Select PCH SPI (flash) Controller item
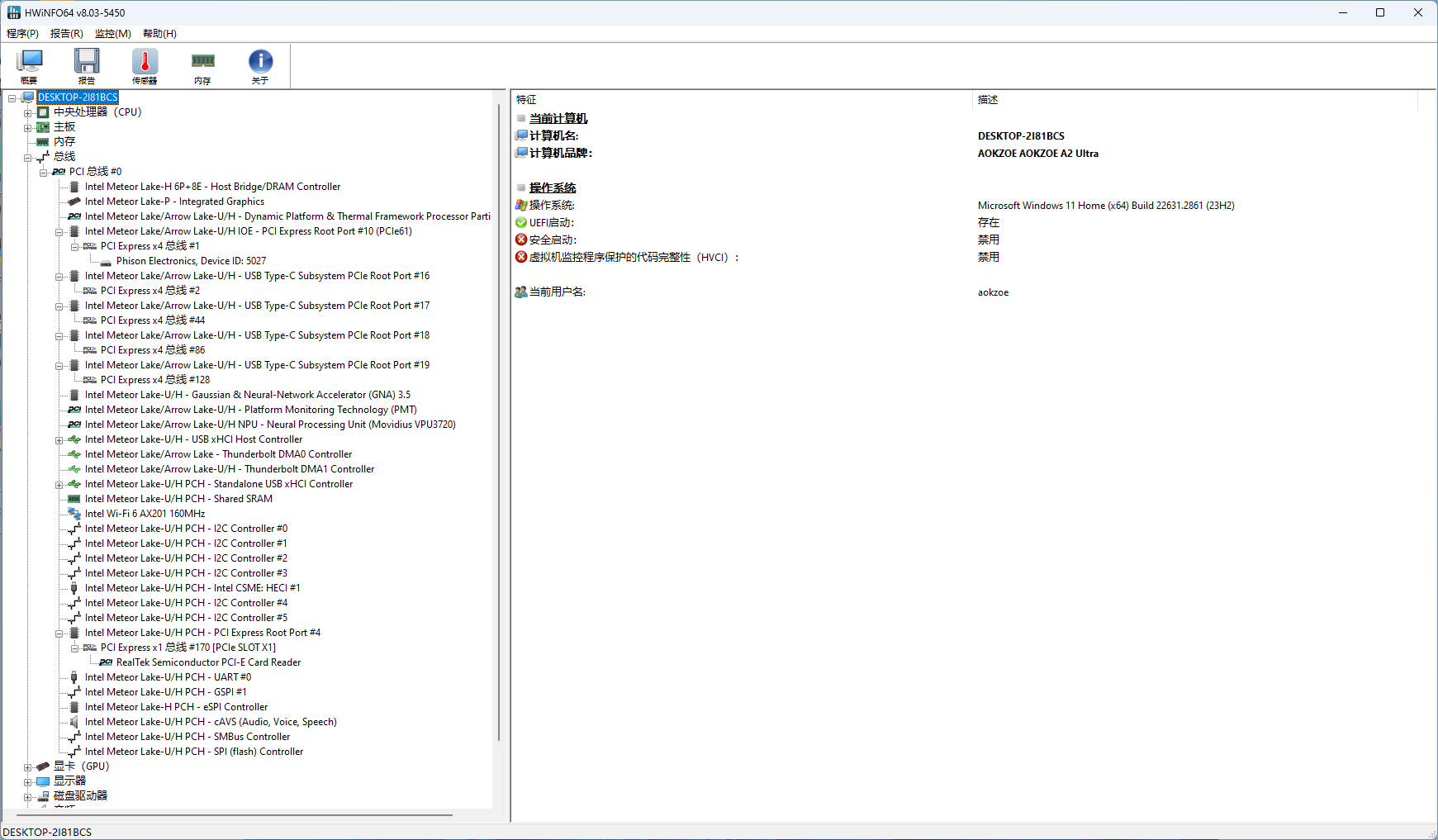Image resolution: width=1438 pixels, height=840 pixels. click(194, 752)
